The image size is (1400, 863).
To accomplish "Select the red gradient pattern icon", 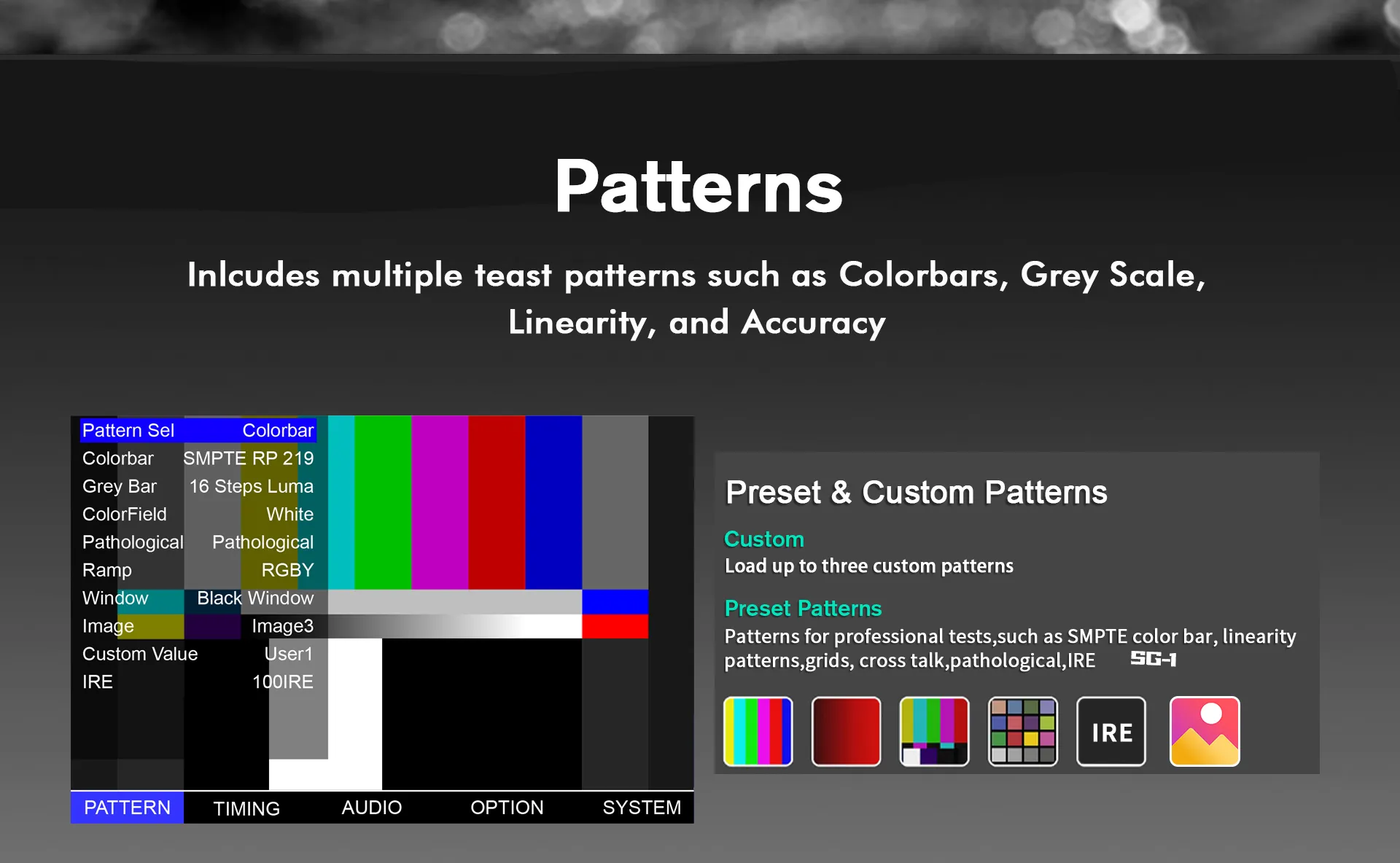I will (846, 731).
